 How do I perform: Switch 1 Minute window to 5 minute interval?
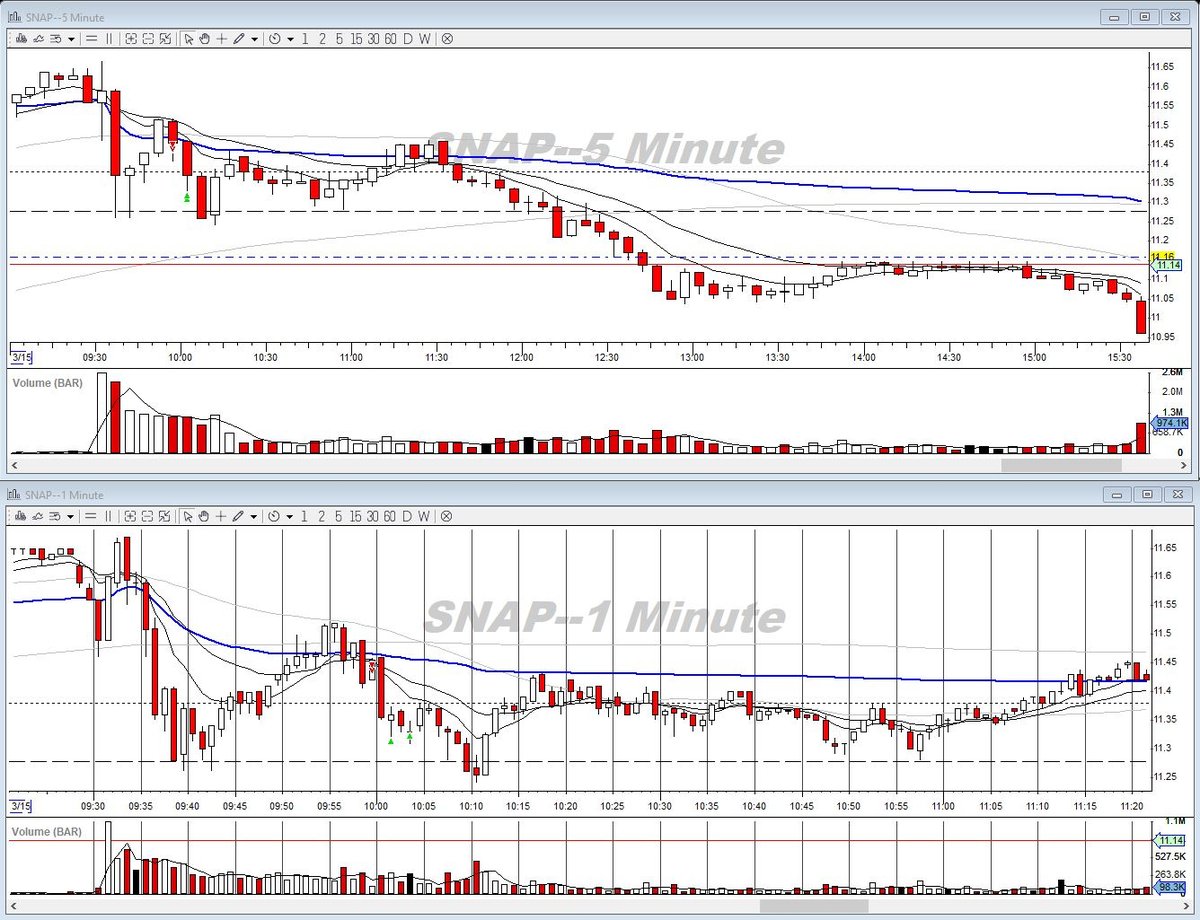[339, 516]
